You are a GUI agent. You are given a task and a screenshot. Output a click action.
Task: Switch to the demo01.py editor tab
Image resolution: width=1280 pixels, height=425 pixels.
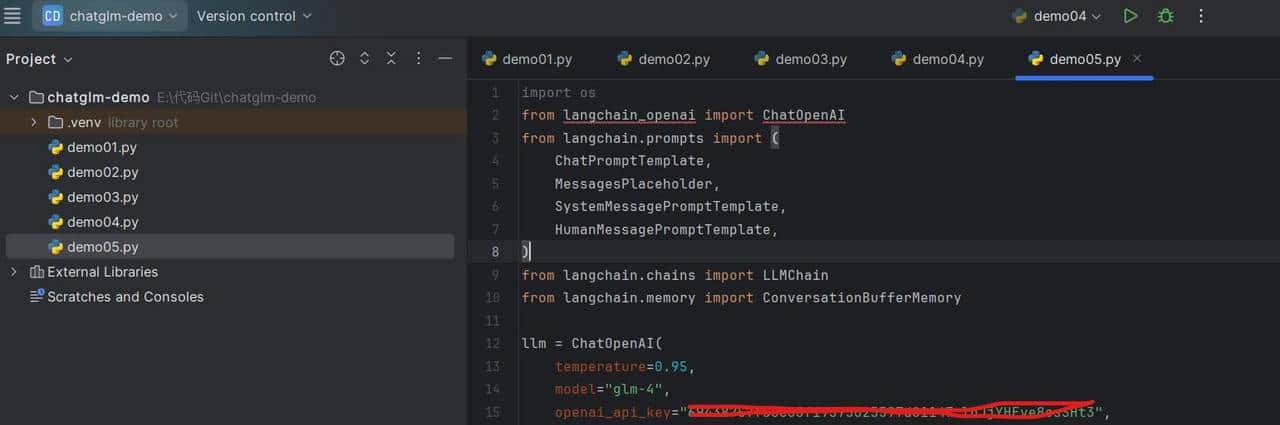coord(527,59)
